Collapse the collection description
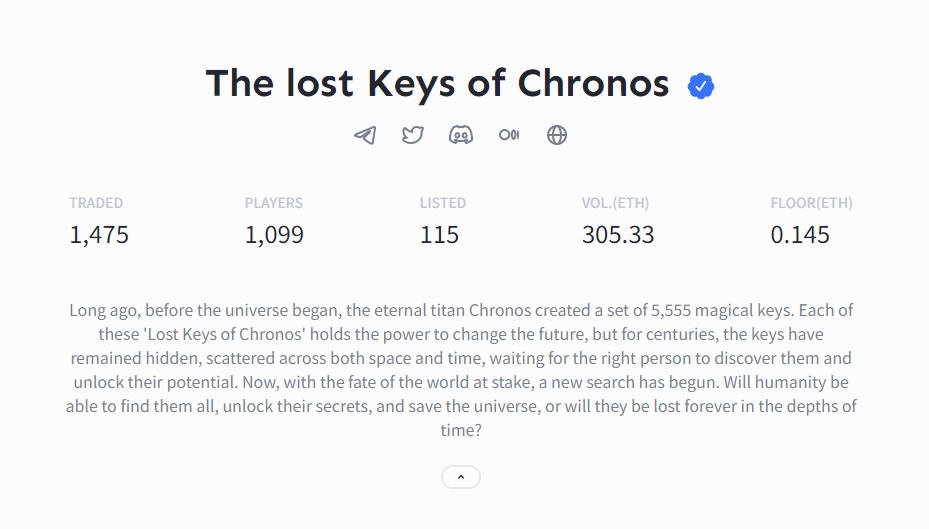The image size is (929, 529). pos(461,478)
